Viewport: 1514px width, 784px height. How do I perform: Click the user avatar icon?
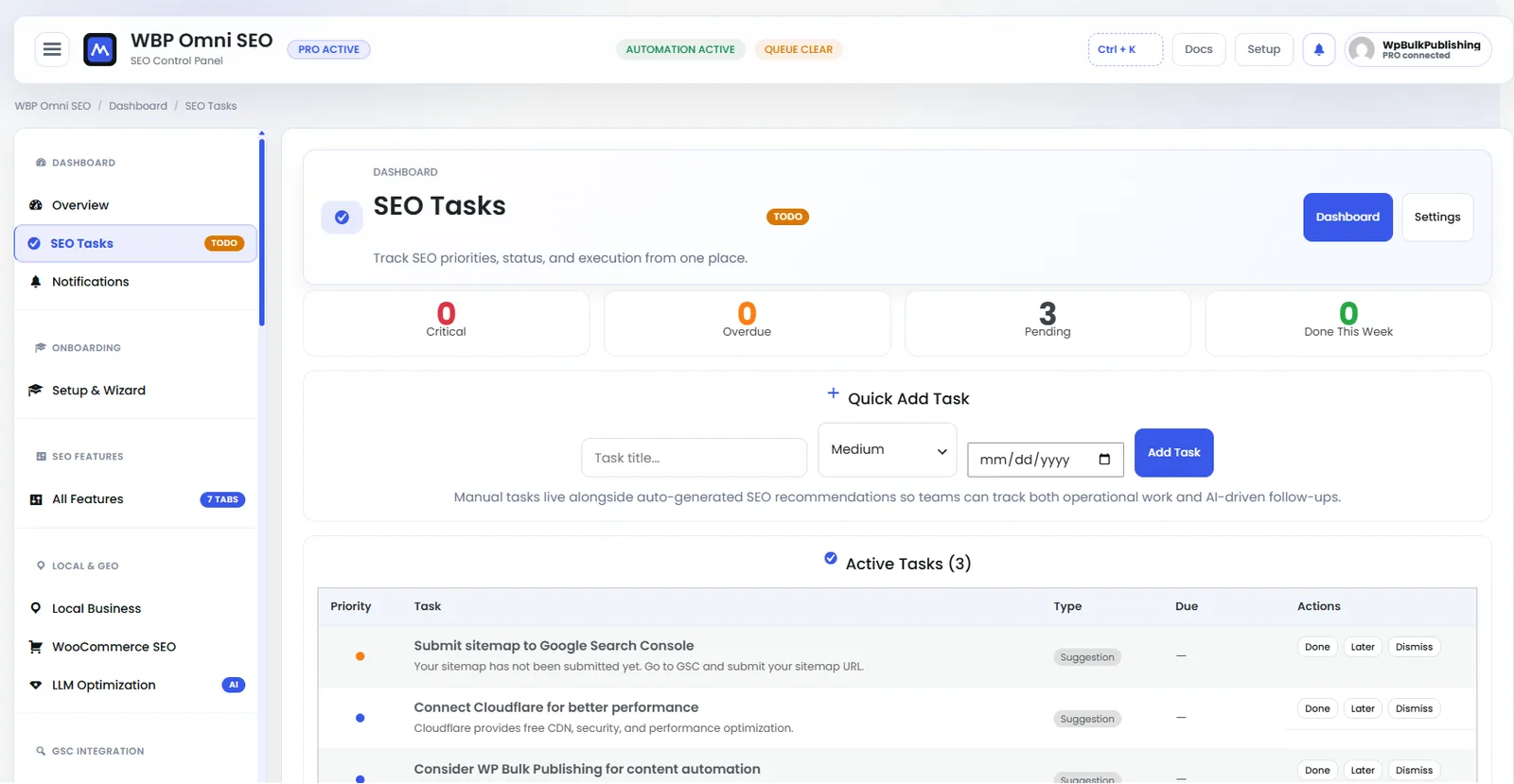tap(1362, 49)
